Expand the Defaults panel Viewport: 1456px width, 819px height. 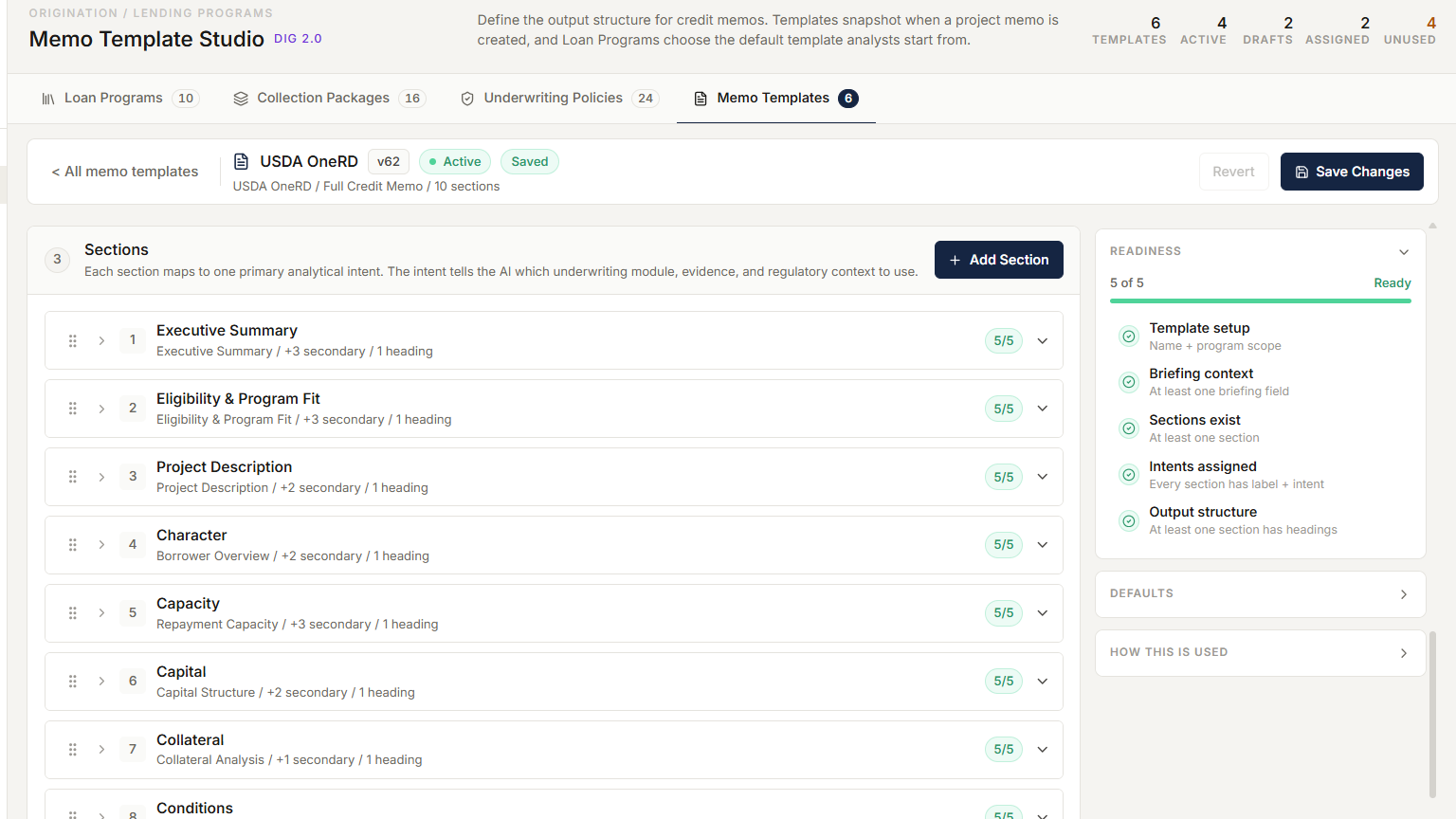pos(1404,594)
